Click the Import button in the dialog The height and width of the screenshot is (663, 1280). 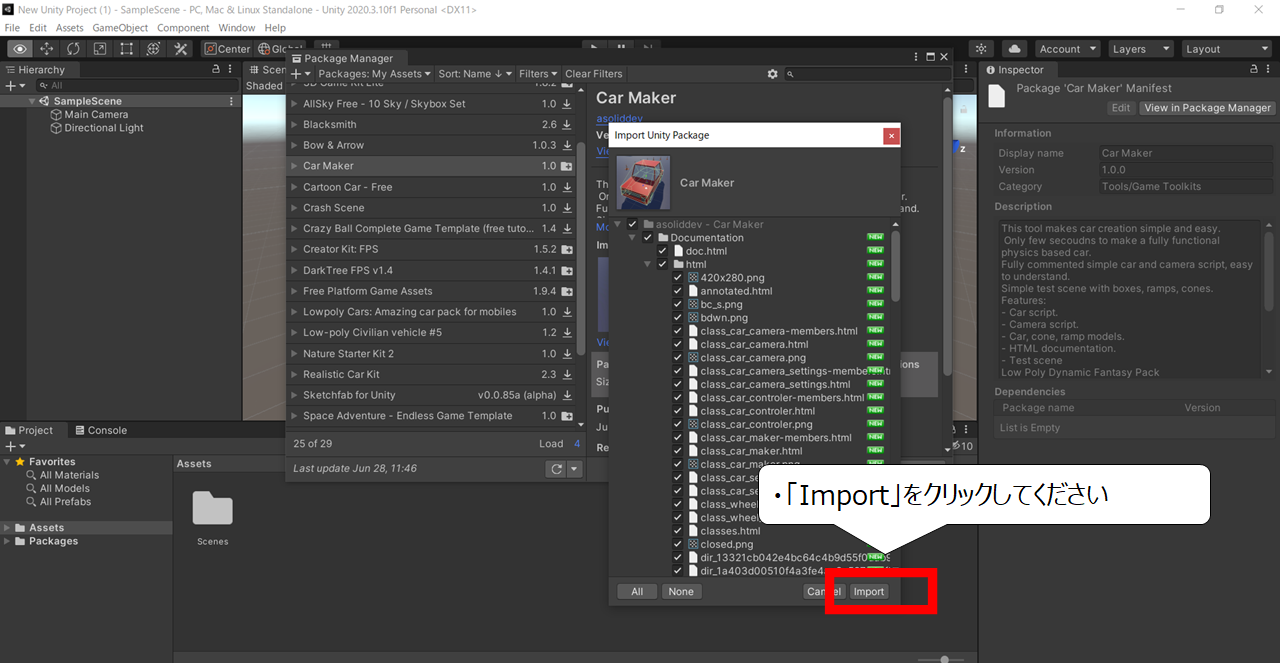point(868,592)
